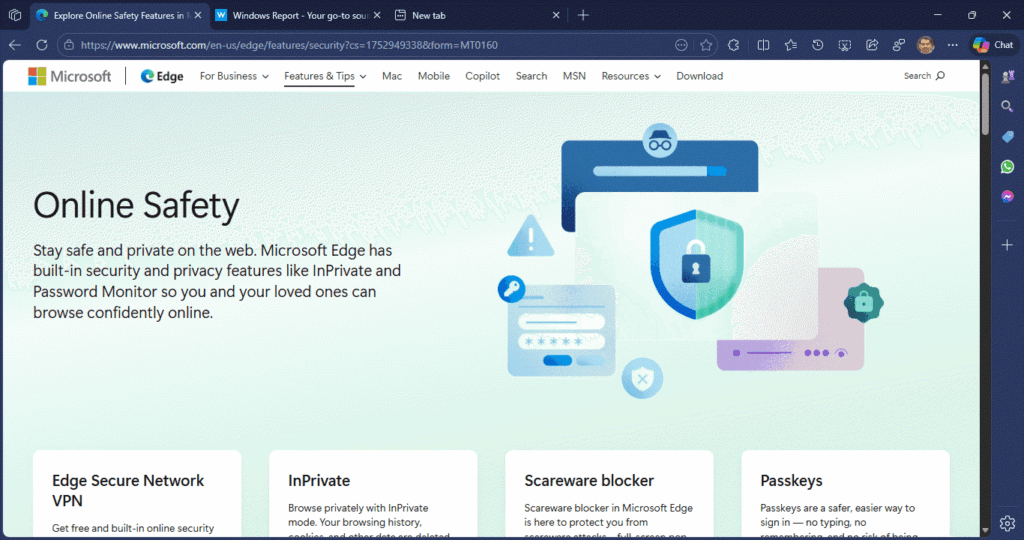Open Split screen view
Screen dimensions: 1024x540
763,45
